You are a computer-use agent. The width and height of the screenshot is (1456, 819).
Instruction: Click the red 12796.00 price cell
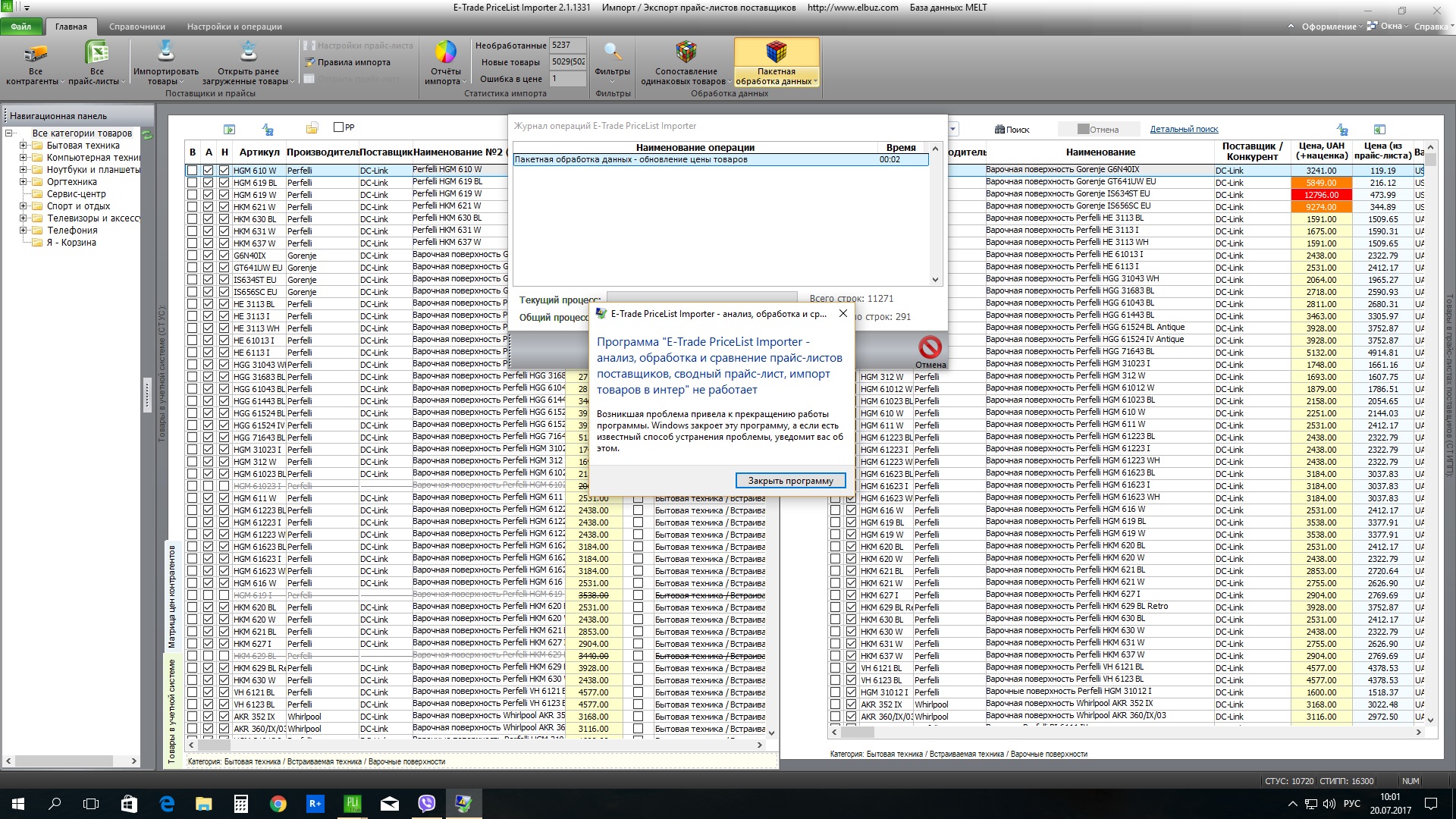[x=1321, y=195]
